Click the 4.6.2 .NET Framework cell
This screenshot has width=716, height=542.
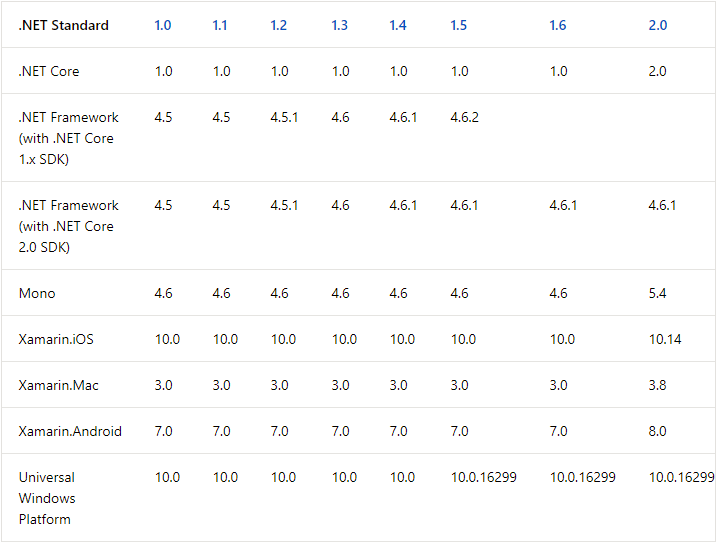click(x=464, y=117)
